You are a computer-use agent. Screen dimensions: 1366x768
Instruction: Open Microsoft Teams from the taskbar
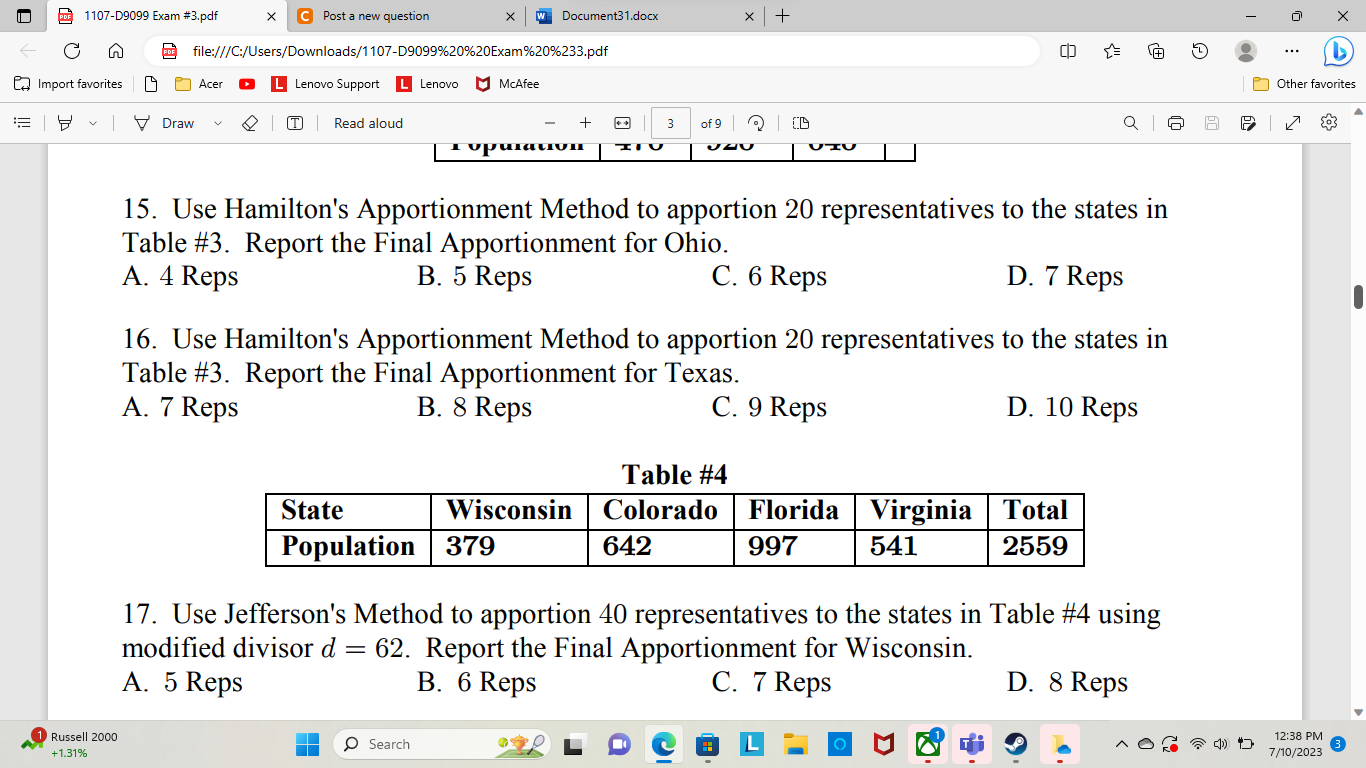coord(973,744)
